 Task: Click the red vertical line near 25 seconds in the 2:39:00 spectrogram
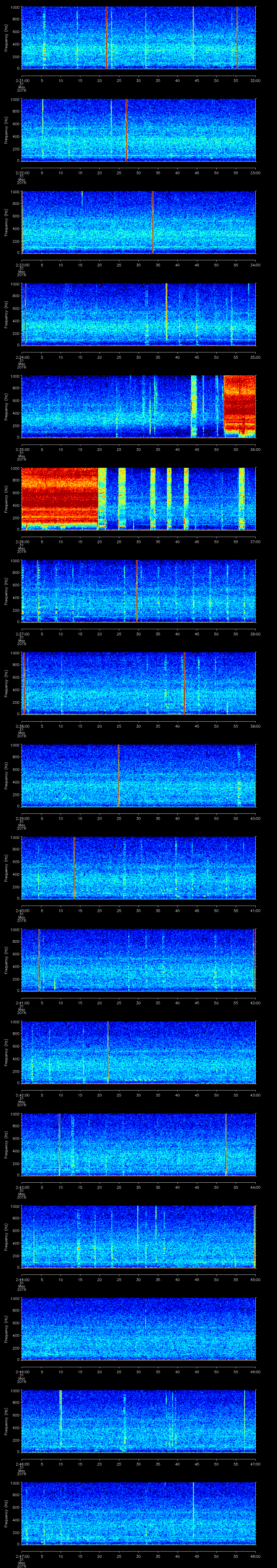tap(118, 775)
